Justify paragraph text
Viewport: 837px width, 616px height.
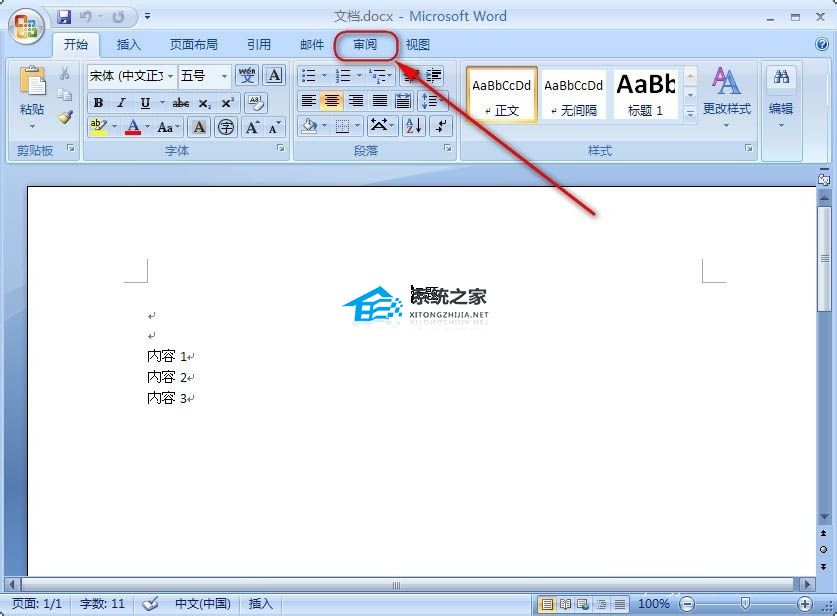pos(380,100)
